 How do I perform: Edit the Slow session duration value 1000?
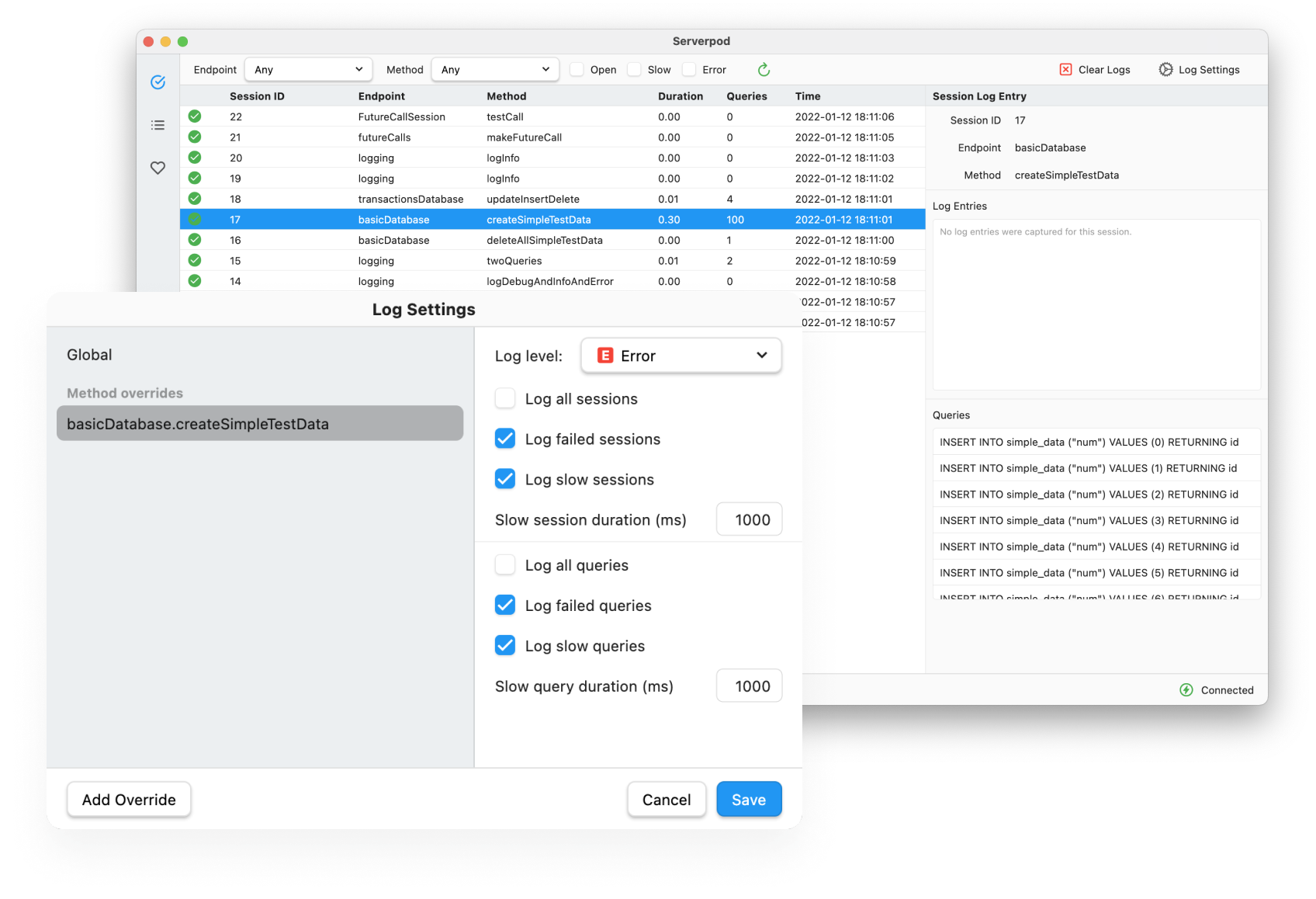coord(748,519)
